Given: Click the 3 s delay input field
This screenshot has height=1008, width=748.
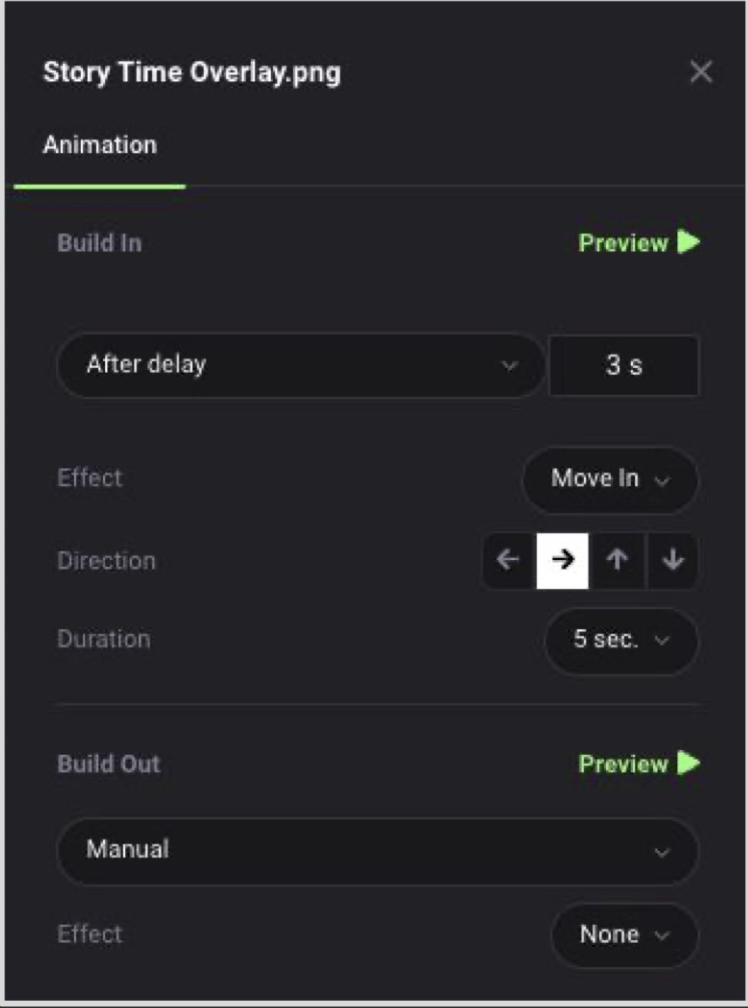Looking at the screenshot, I should pos(624,365).
